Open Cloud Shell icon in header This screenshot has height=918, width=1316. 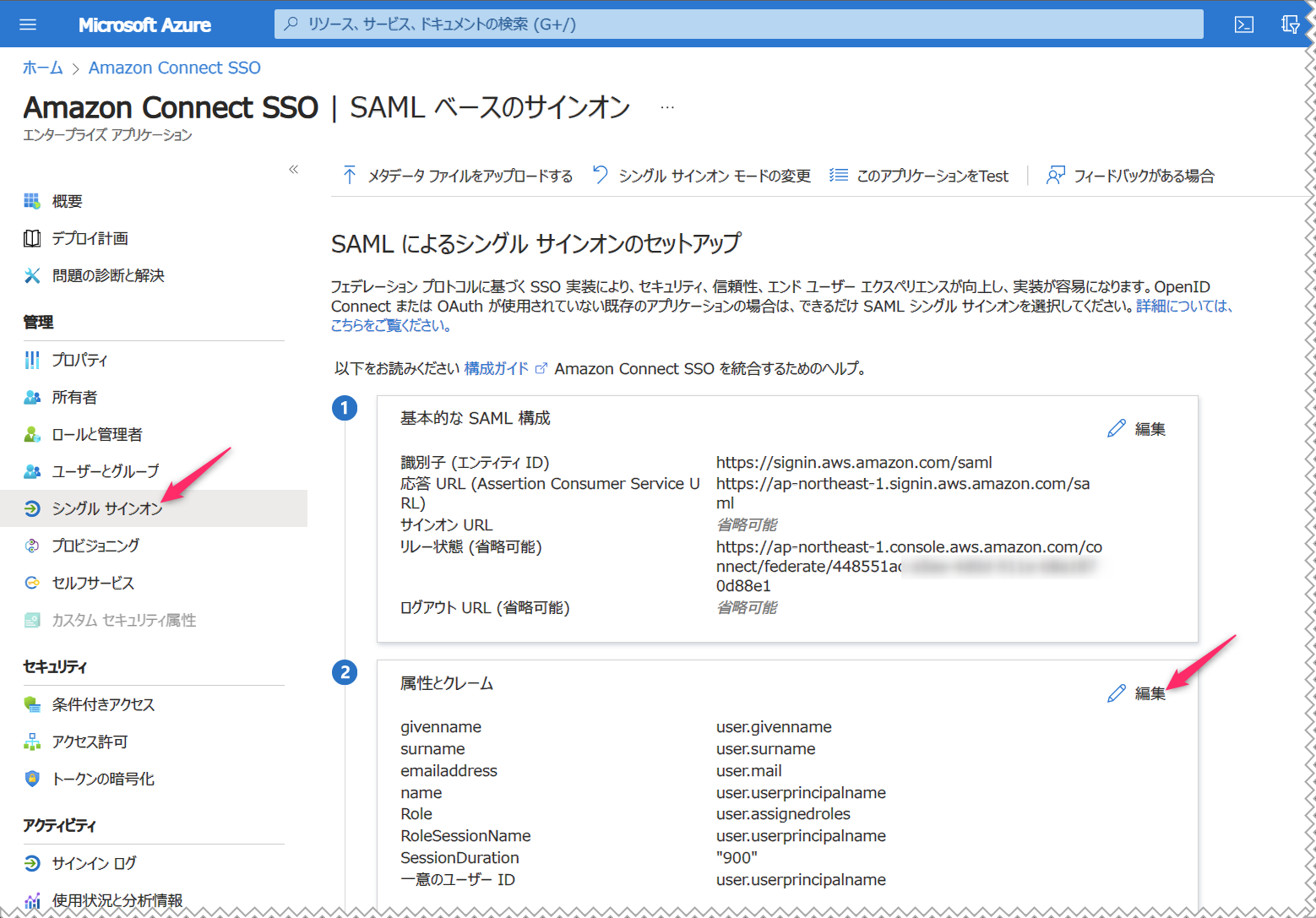(1244, 24)
